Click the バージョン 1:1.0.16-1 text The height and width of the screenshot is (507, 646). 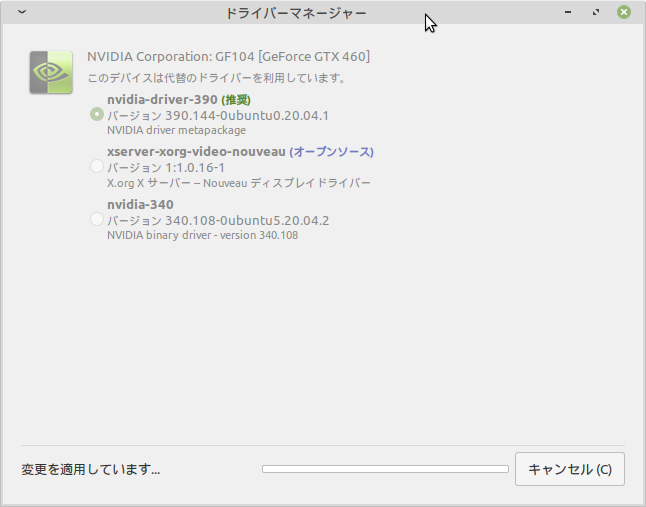click(166, 168)
